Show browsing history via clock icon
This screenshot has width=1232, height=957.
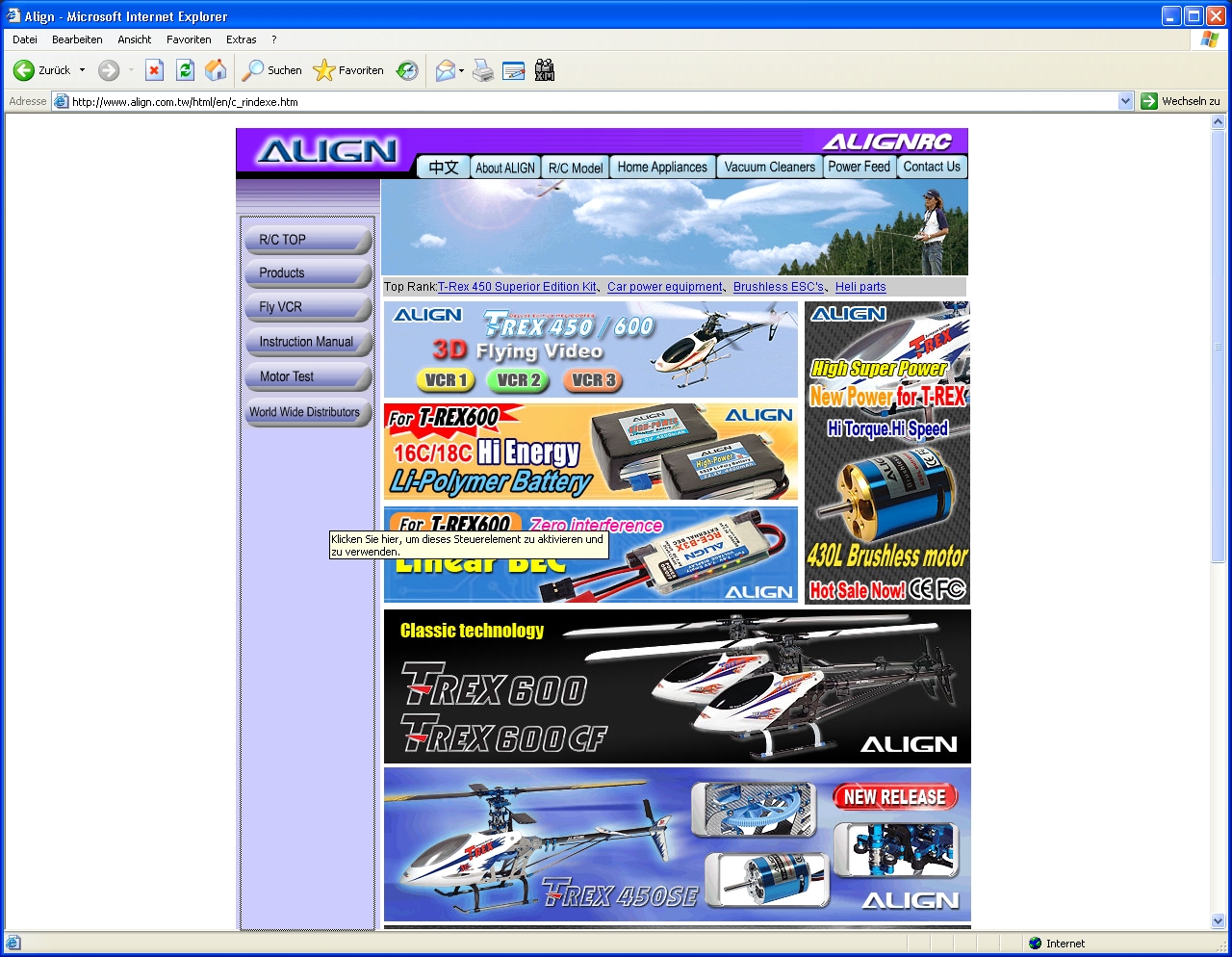click(408, 70)
